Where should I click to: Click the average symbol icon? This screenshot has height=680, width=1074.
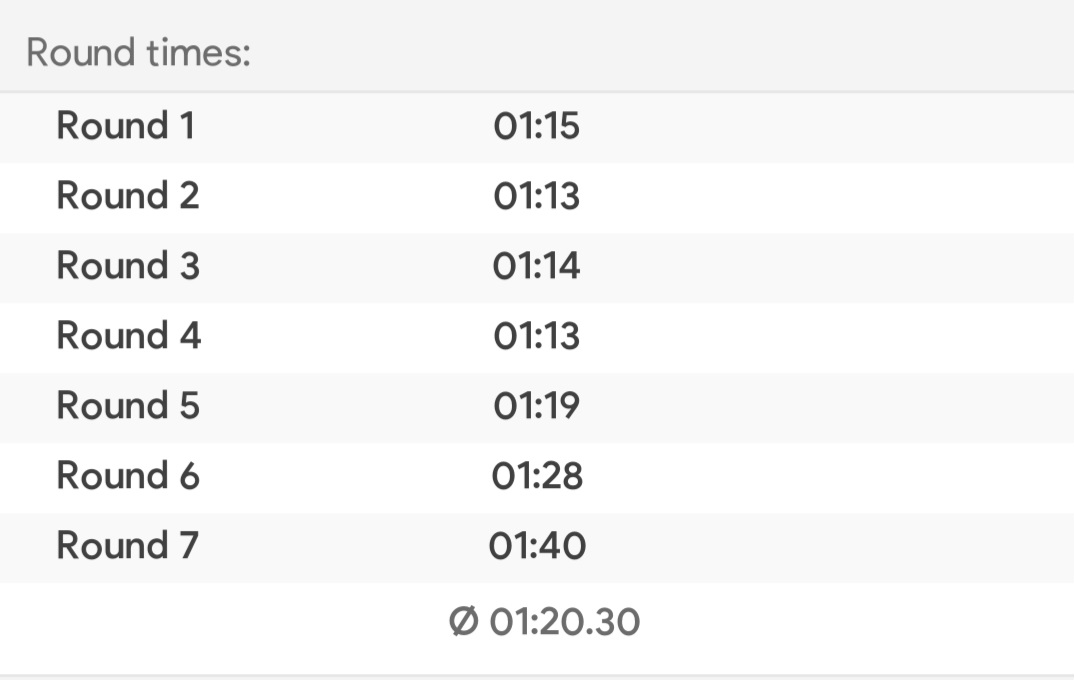pos(464,622)
